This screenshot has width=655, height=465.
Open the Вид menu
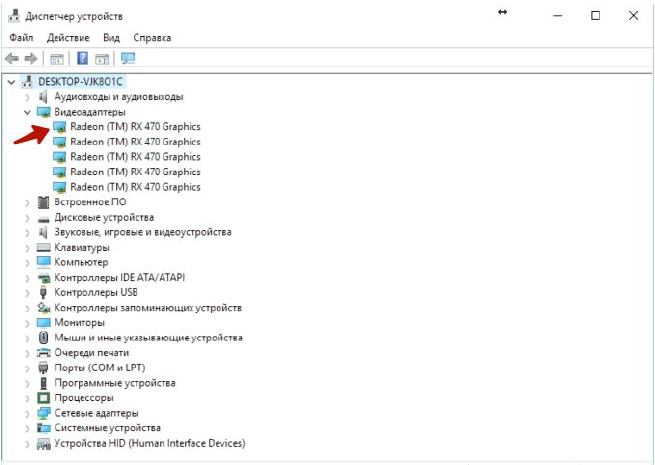[x=112, y=38]
